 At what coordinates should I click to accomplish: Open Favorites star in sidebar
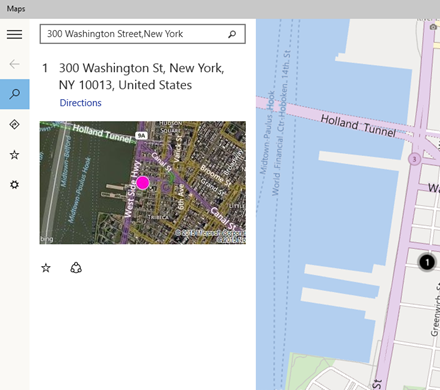[14, 155]
